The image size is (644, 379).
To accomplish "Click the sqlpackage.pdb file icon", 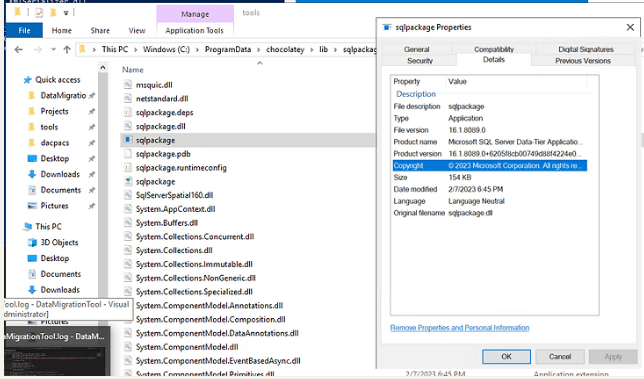I will pyautogui.click(x=128, y=154).
